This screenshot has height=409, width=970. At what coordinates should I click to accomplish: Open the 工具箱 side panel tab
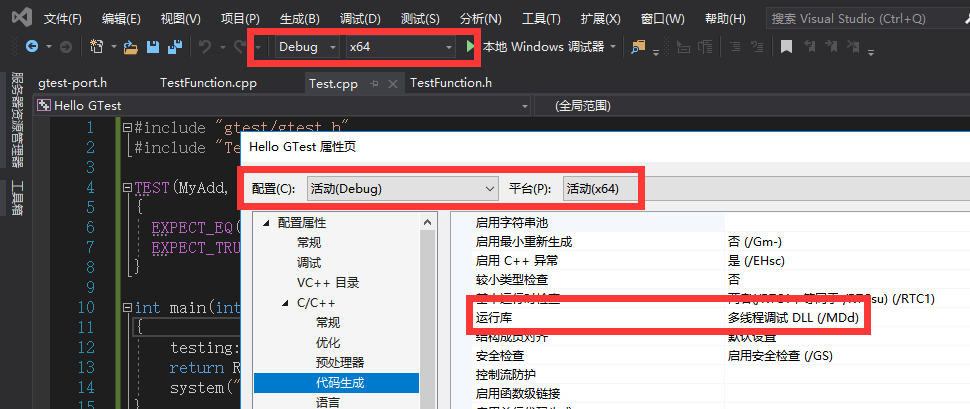17,197
